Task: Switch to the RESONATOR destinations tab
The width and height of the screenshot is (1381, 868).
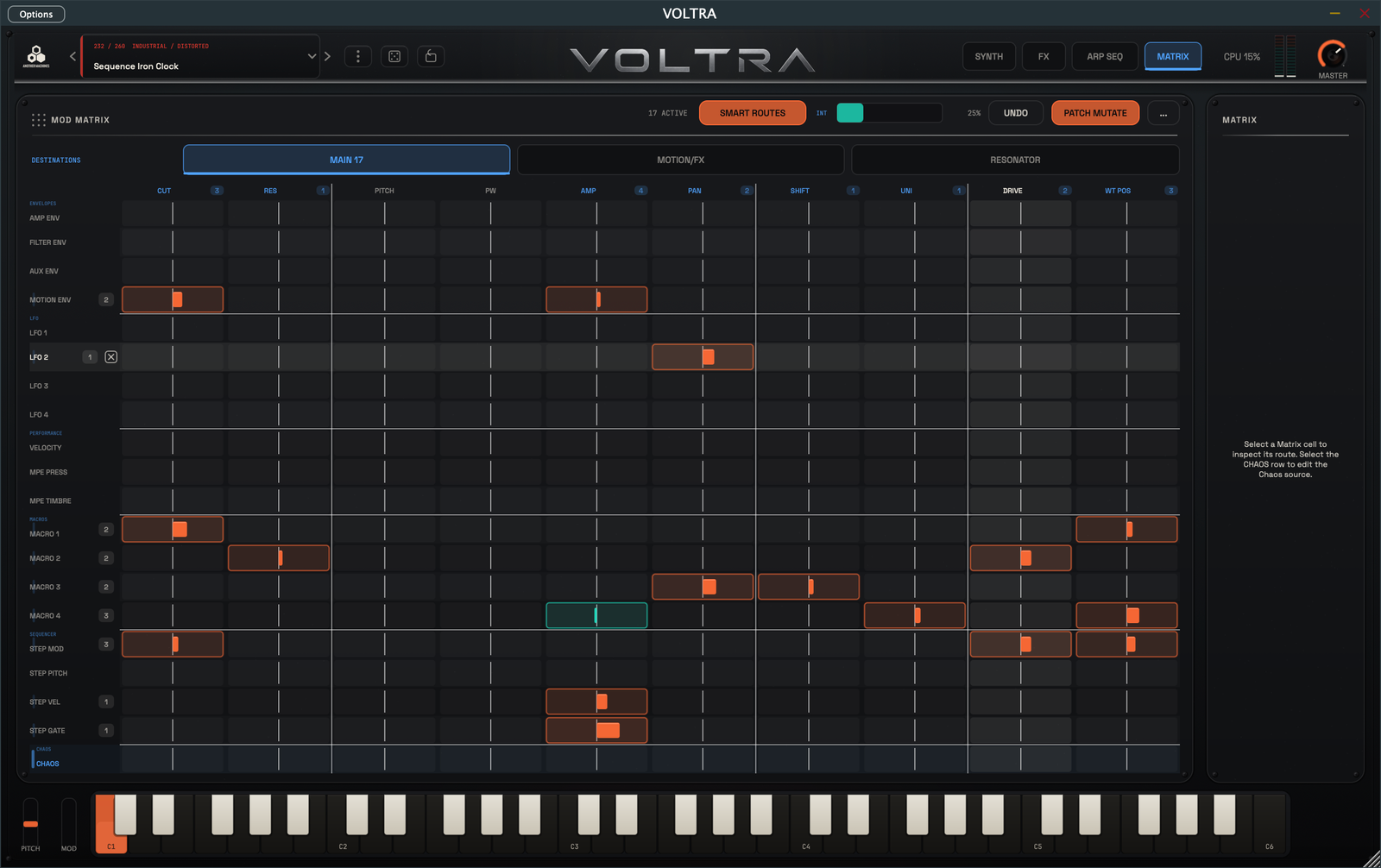Action: point(1015,160)
